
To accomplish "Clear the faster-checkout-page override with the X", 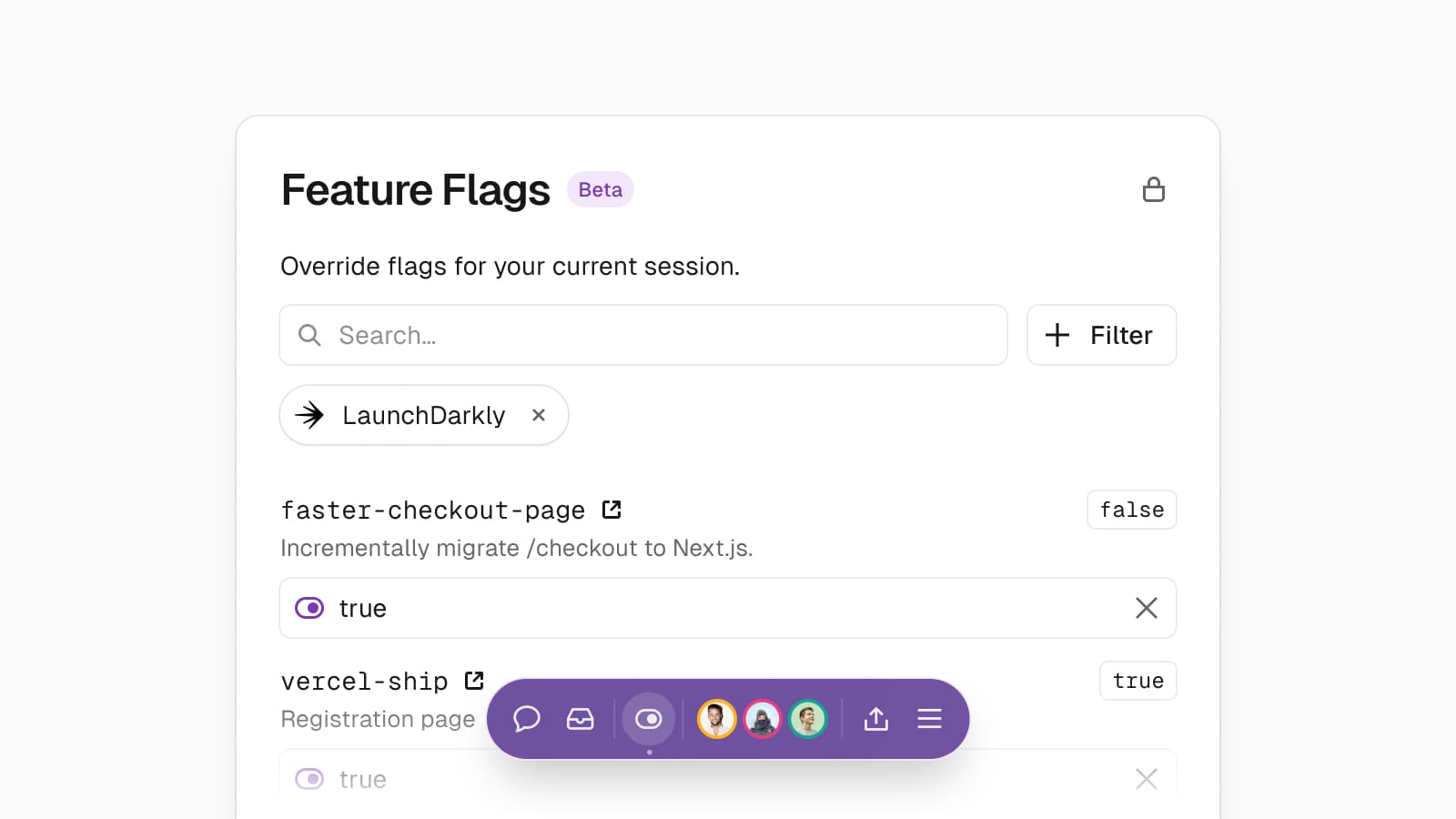I will point(1147,608).
